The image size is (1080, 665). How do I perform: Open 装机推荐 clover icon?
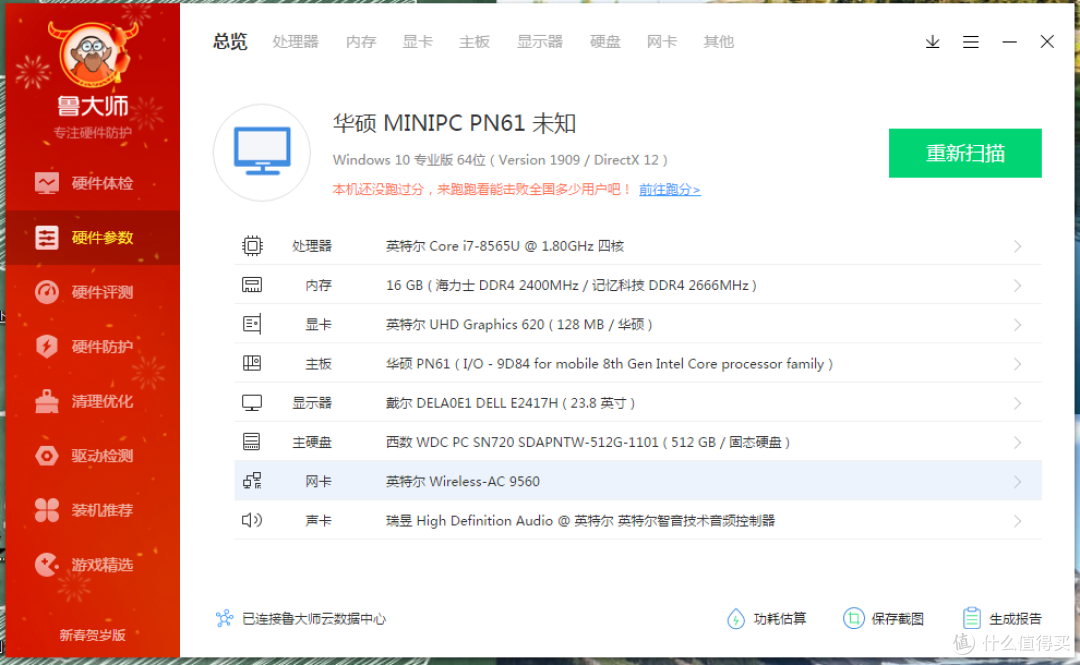tap(47, 510)
